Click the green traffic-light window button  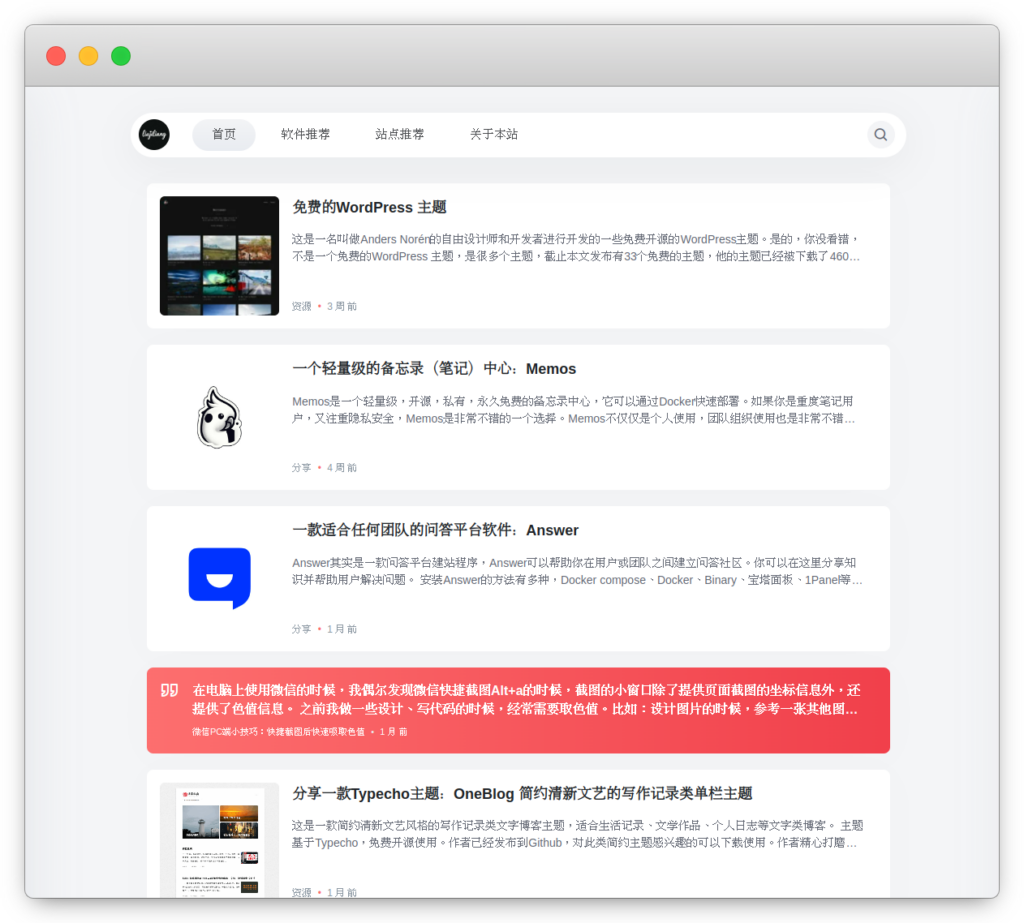pos(121,56)
